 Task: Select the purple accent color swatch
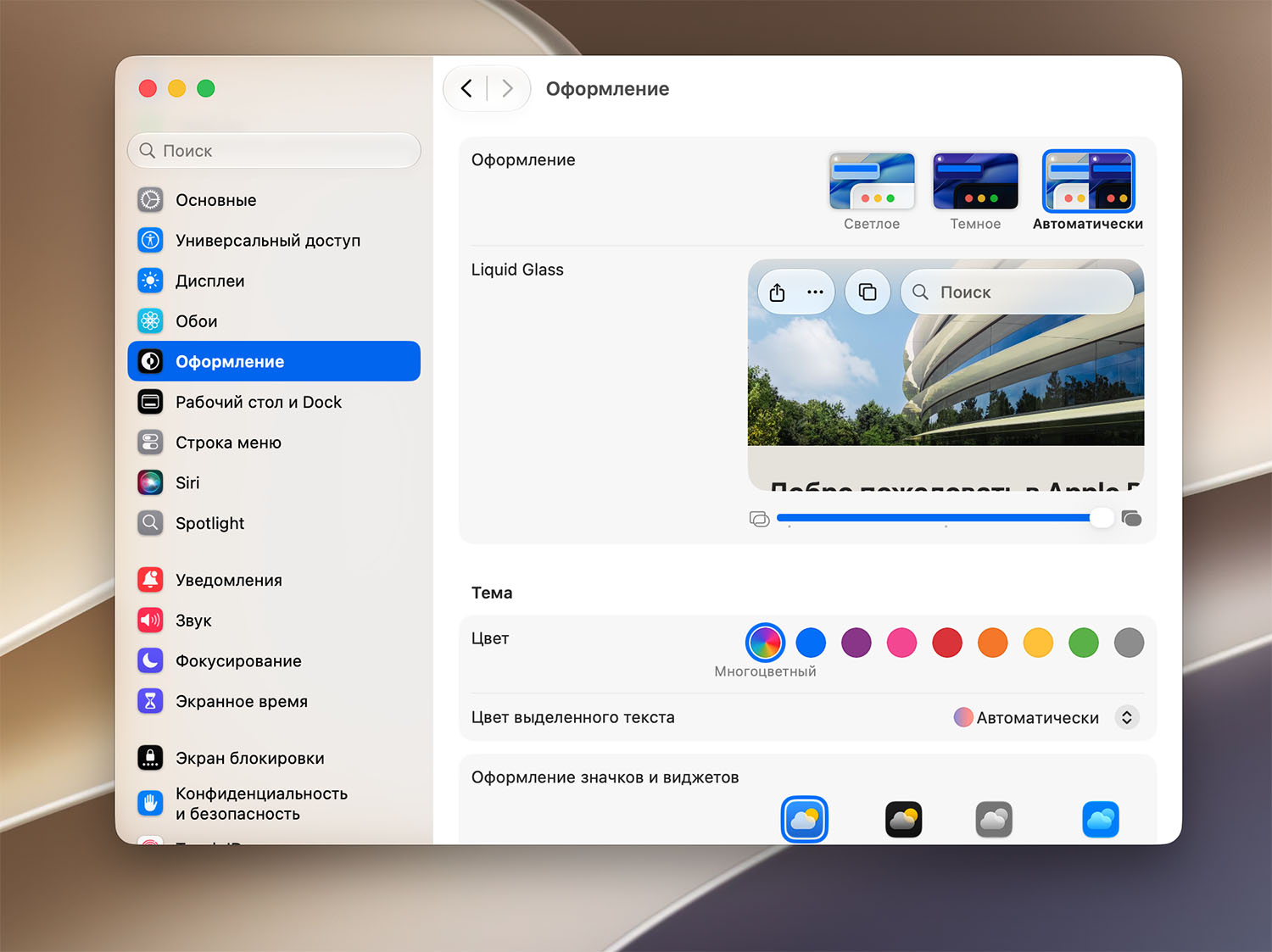(x=856, y=643)
